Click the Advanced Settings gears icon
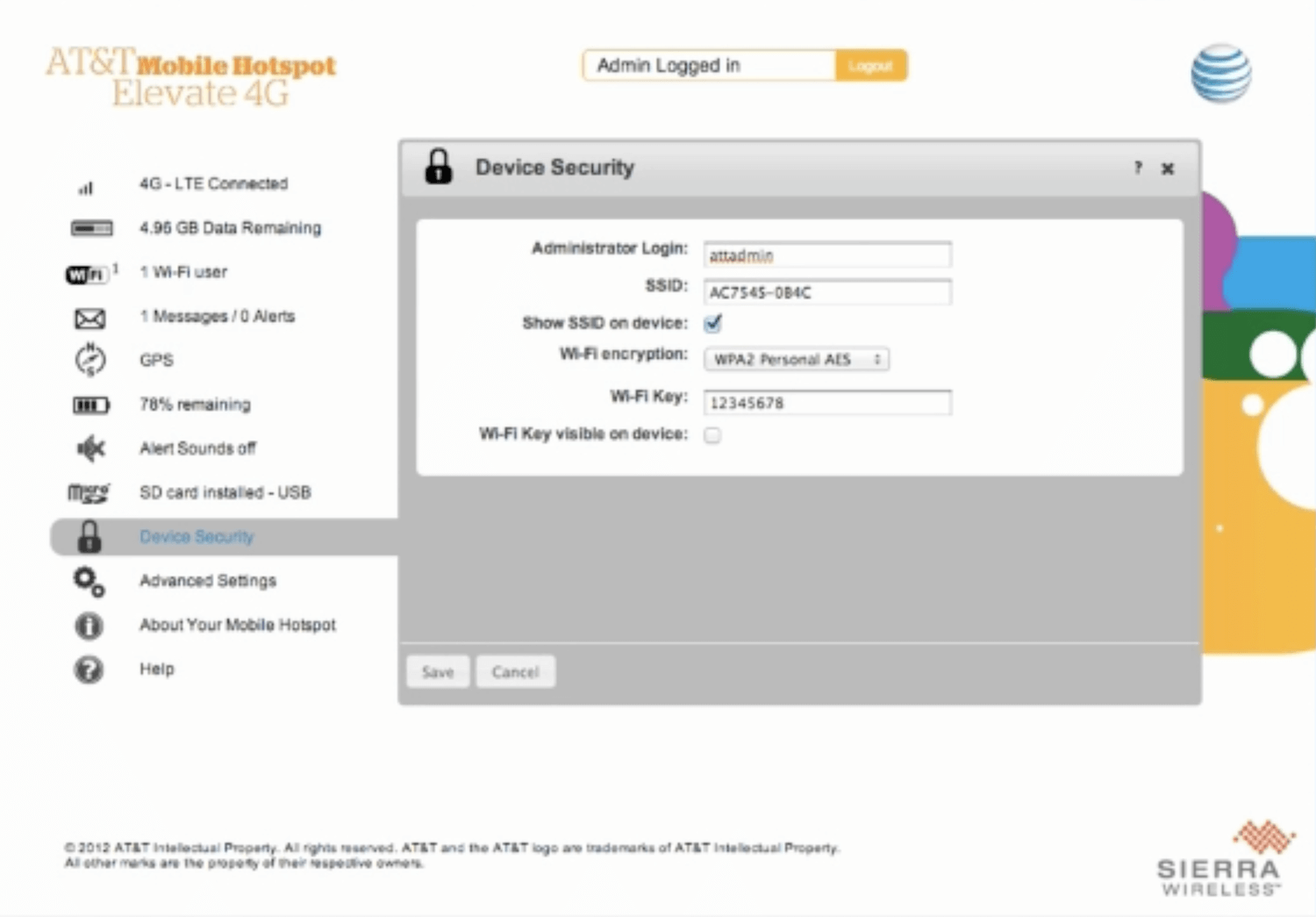The image size is (1316, 917). click(x=89, y=581)
